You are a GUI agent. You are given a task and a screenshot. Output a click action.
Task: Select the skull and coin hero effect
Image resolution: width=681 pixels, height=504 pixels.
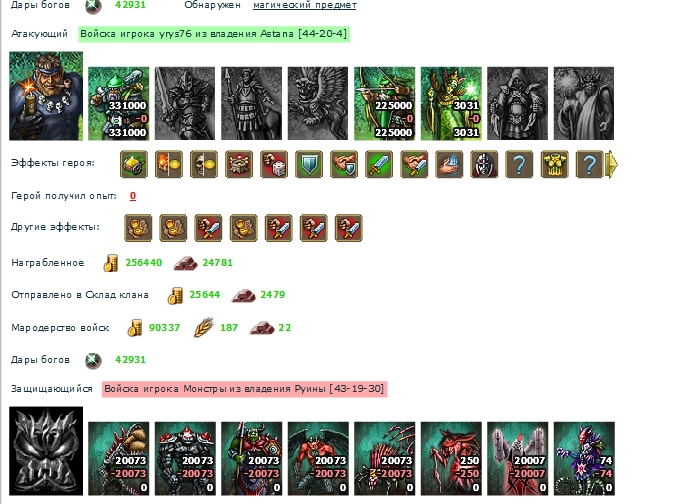[204, 164]
